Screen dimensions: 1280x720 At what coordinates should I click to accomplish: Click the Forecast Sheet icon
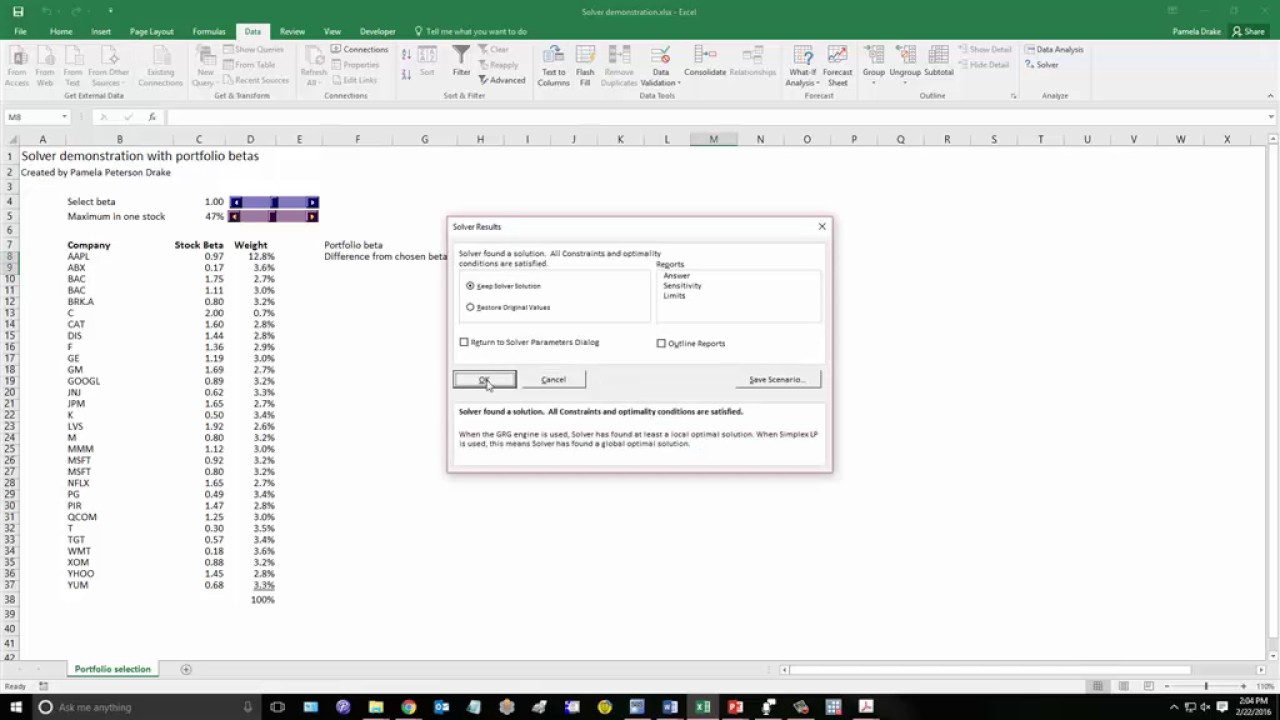[x=838, y=66]
